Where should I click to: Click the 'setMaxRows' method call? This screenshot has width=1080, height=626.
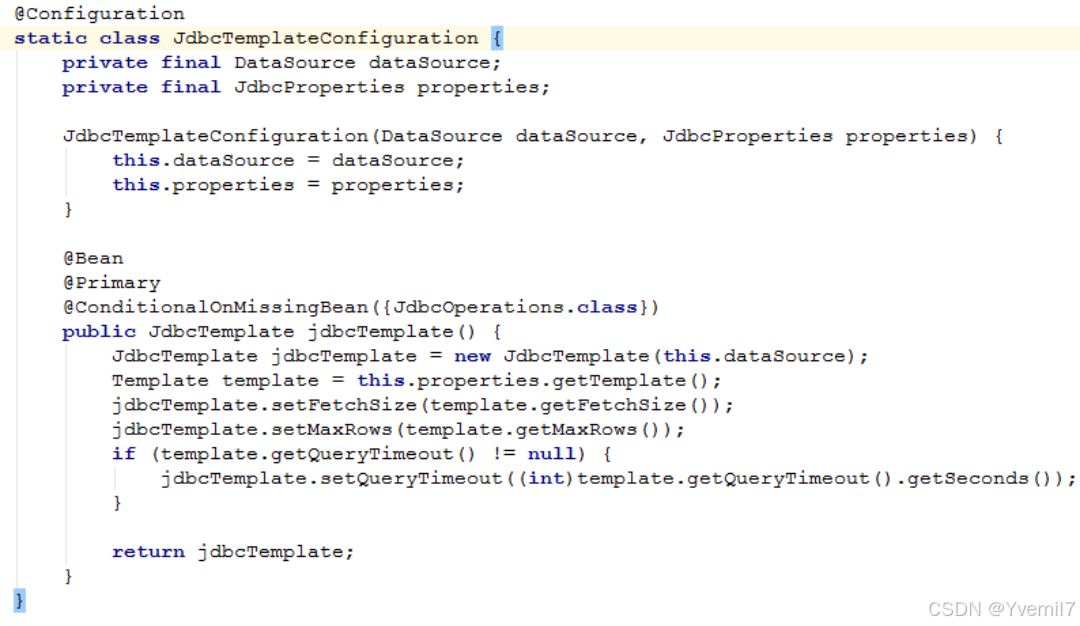(331, 430)
